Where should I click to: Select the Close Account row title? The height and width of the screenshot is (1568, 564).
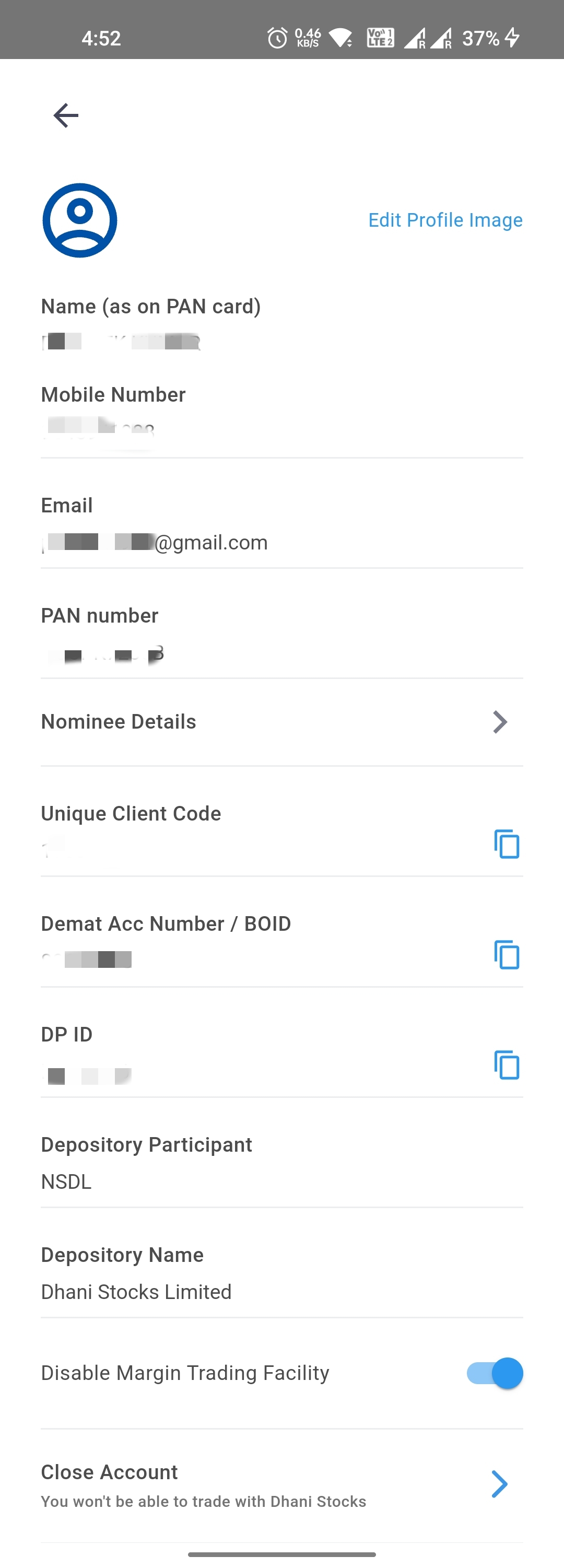pyautogui.click(x=110, y=1472)
